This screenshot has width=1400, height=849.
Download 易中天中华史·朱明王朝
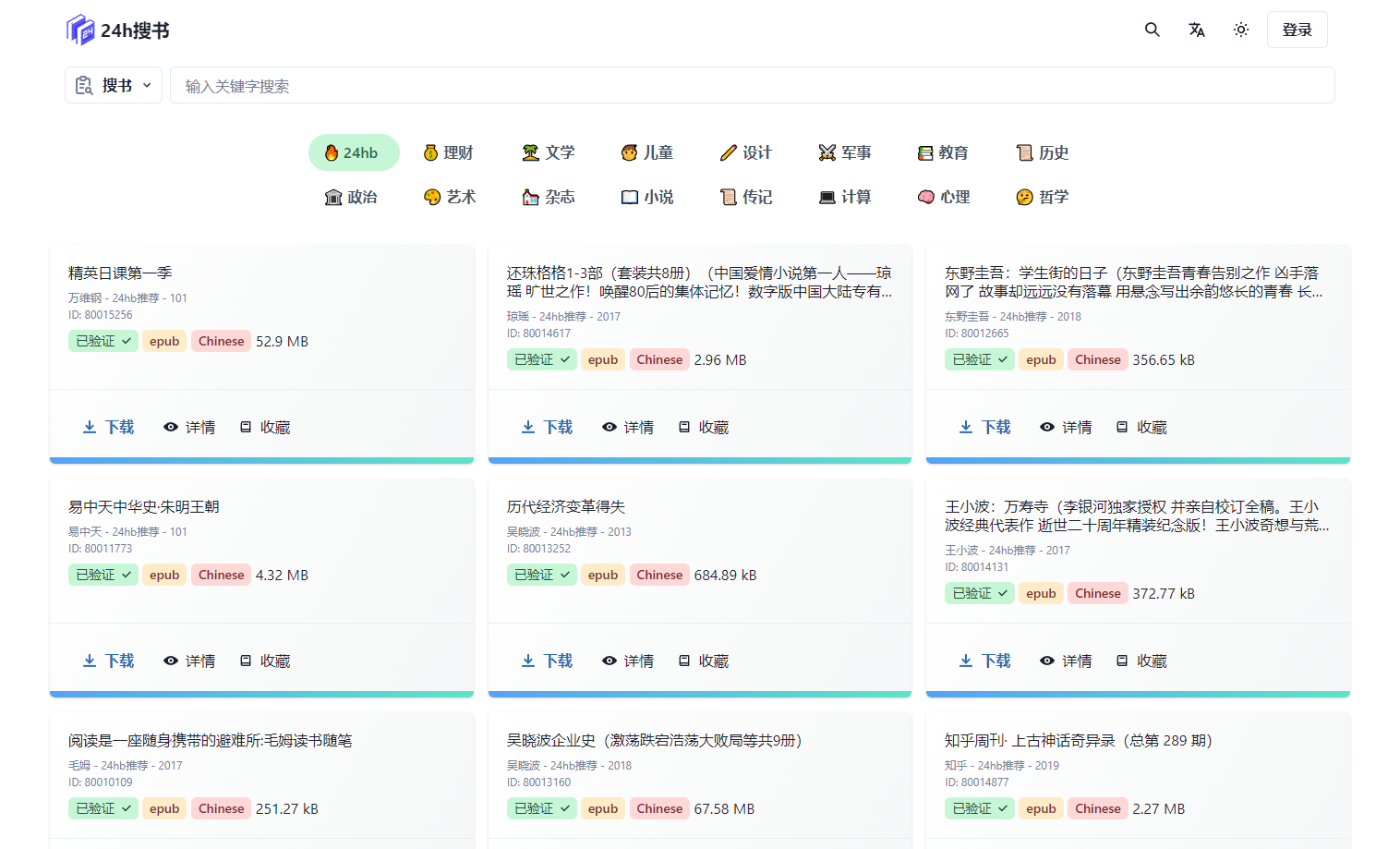coord(108,661)
